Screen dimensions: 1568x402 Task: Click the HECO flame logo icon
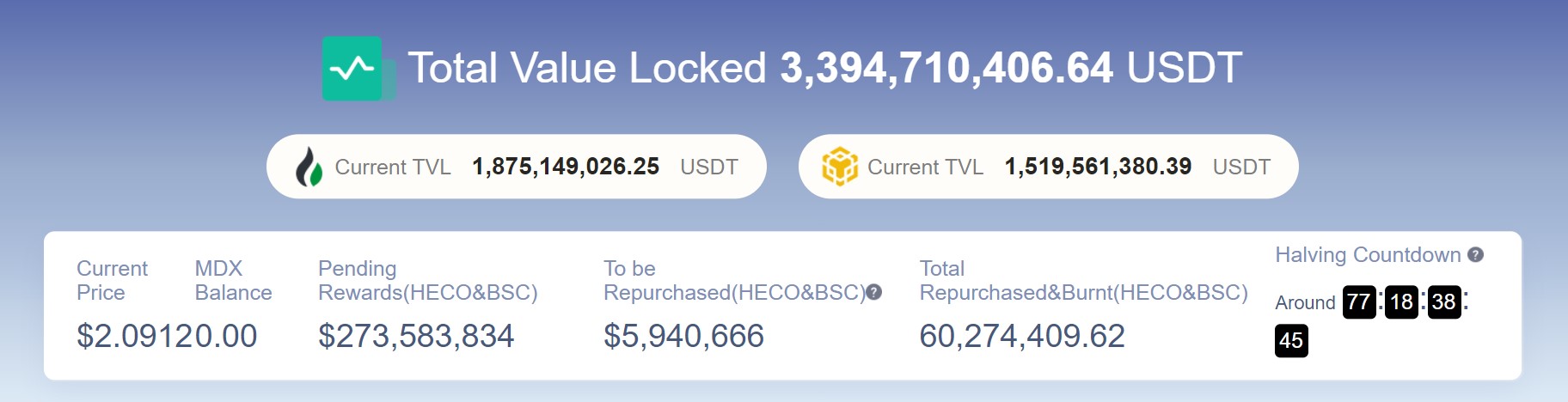tap(309, 167)
